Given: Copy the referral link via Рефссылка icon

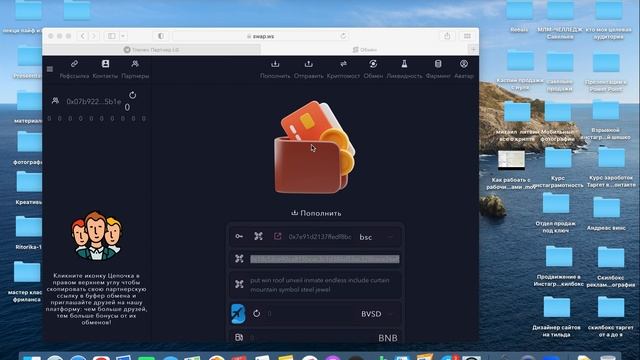Looking at the screenshot, I should [74, 69].
